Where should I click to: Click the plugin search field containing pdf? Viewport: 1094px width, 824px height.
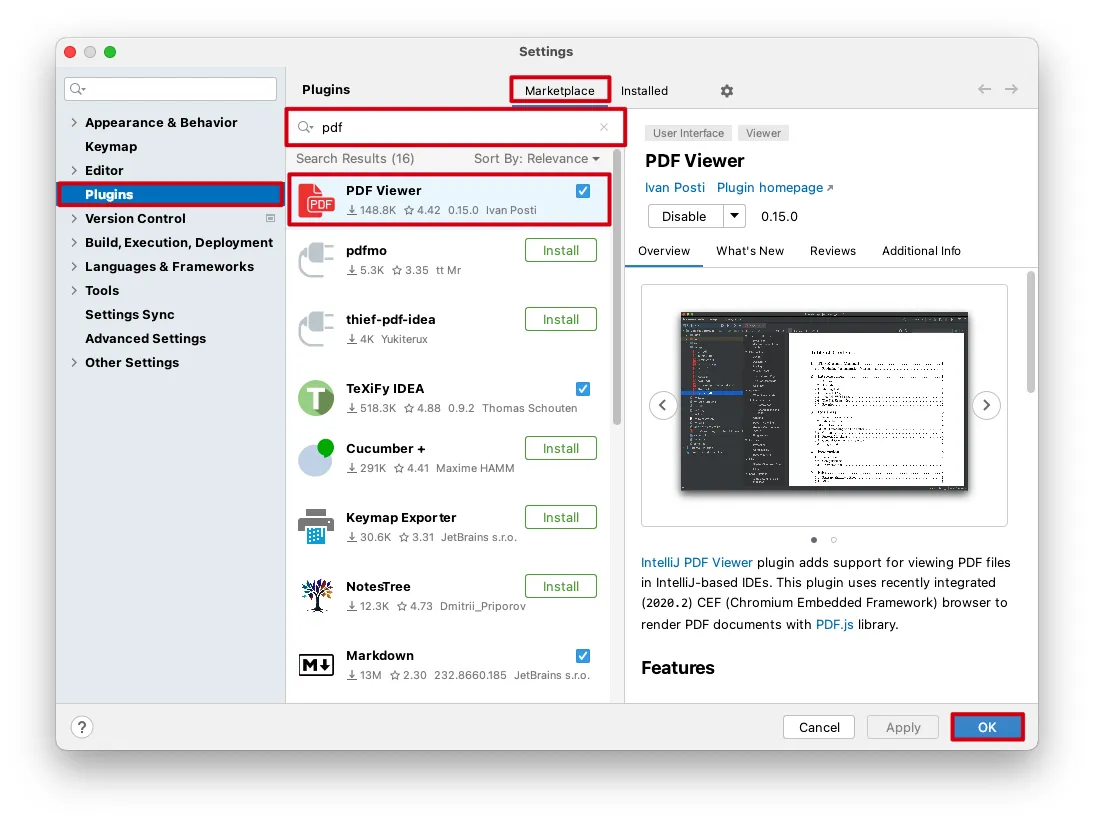click(x=456, y=127)
